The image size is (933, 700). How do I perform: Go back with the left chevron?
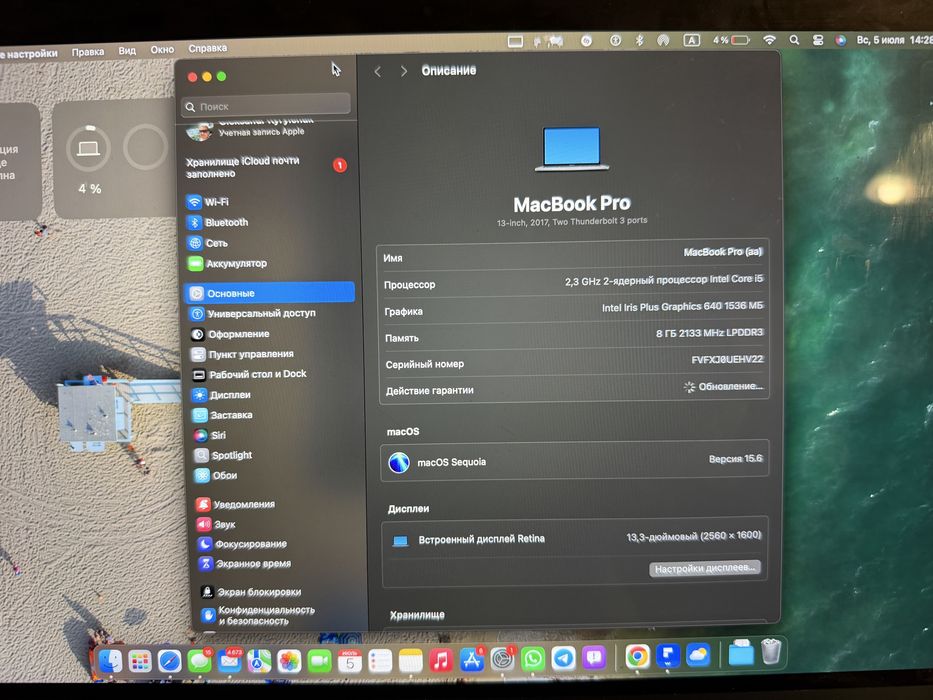[x=378, y=71]
